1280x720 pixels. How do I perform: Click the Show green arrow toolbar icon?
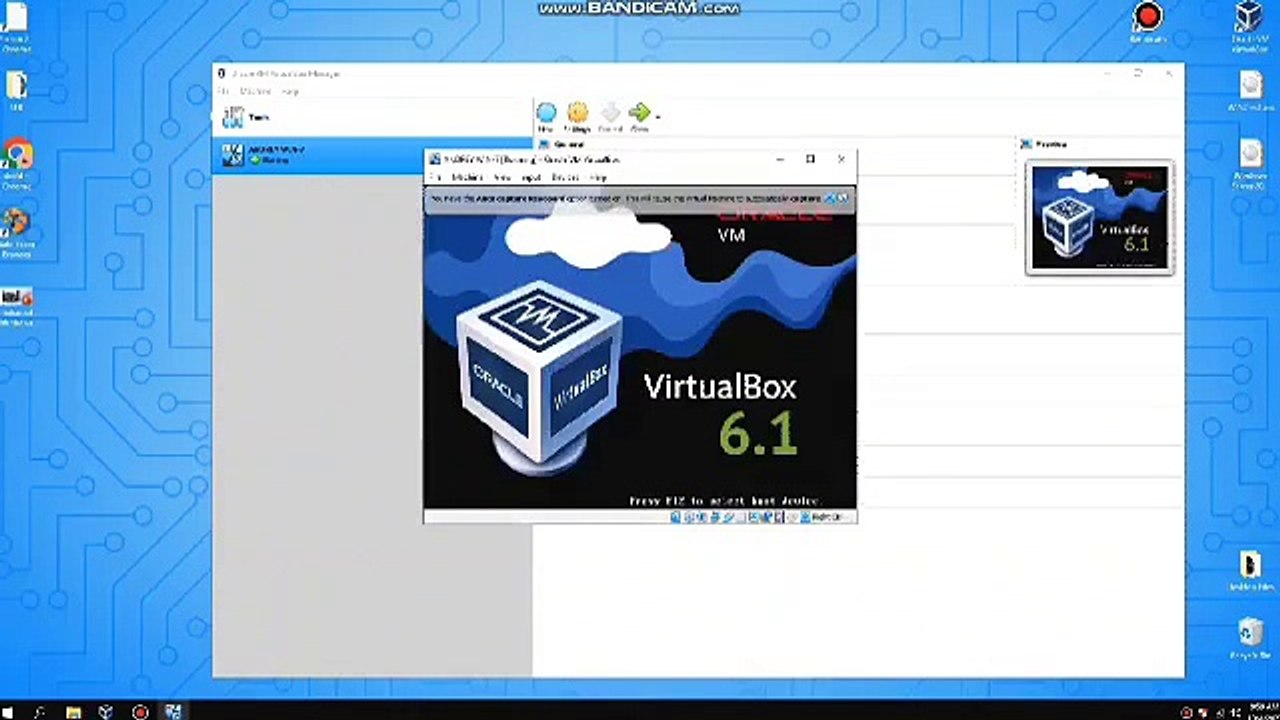pos(639,117)
